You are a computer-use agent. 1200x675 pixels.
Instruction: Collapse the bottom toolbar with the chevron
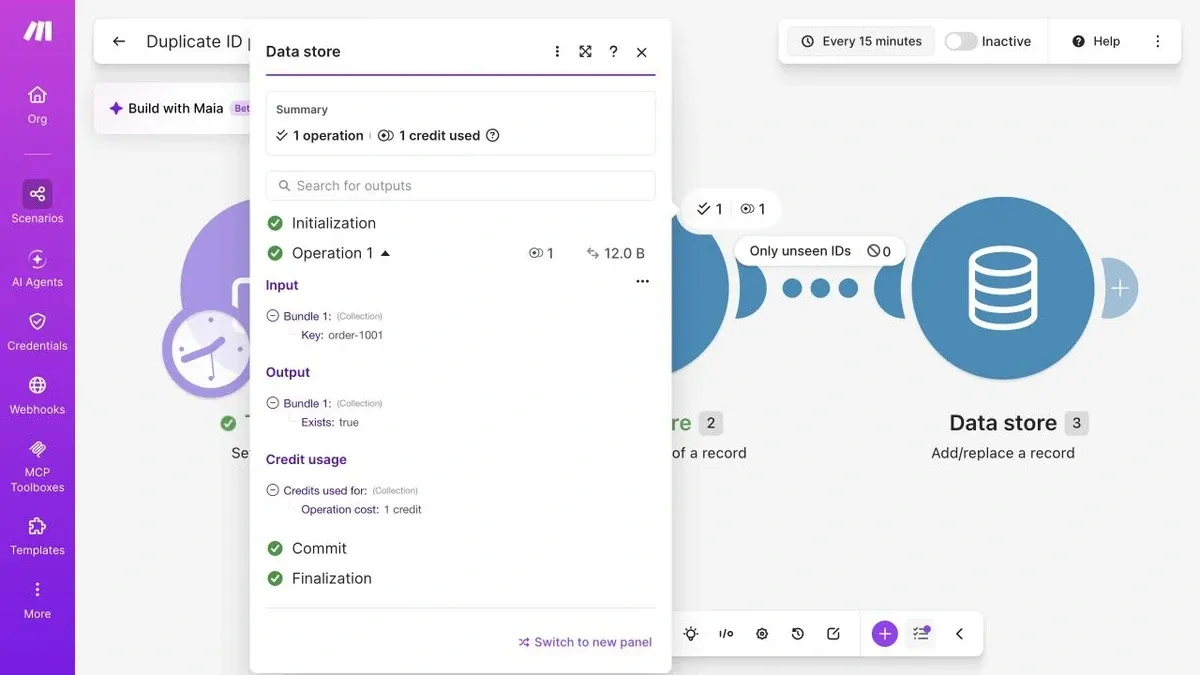click(x=959, y=633)
